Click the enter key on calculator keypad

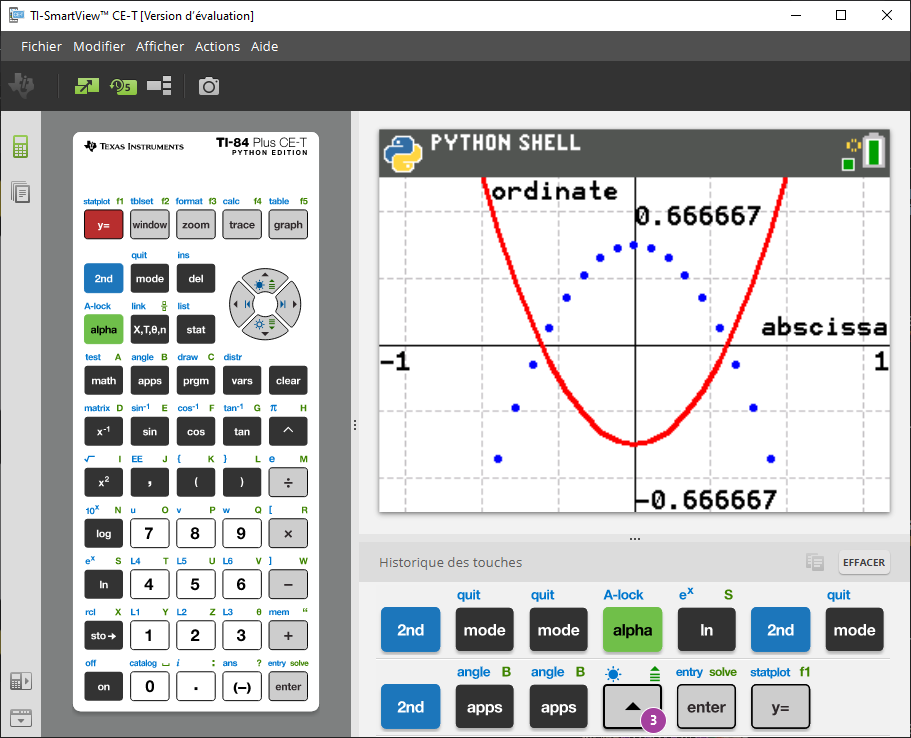[x=288, y=686]
